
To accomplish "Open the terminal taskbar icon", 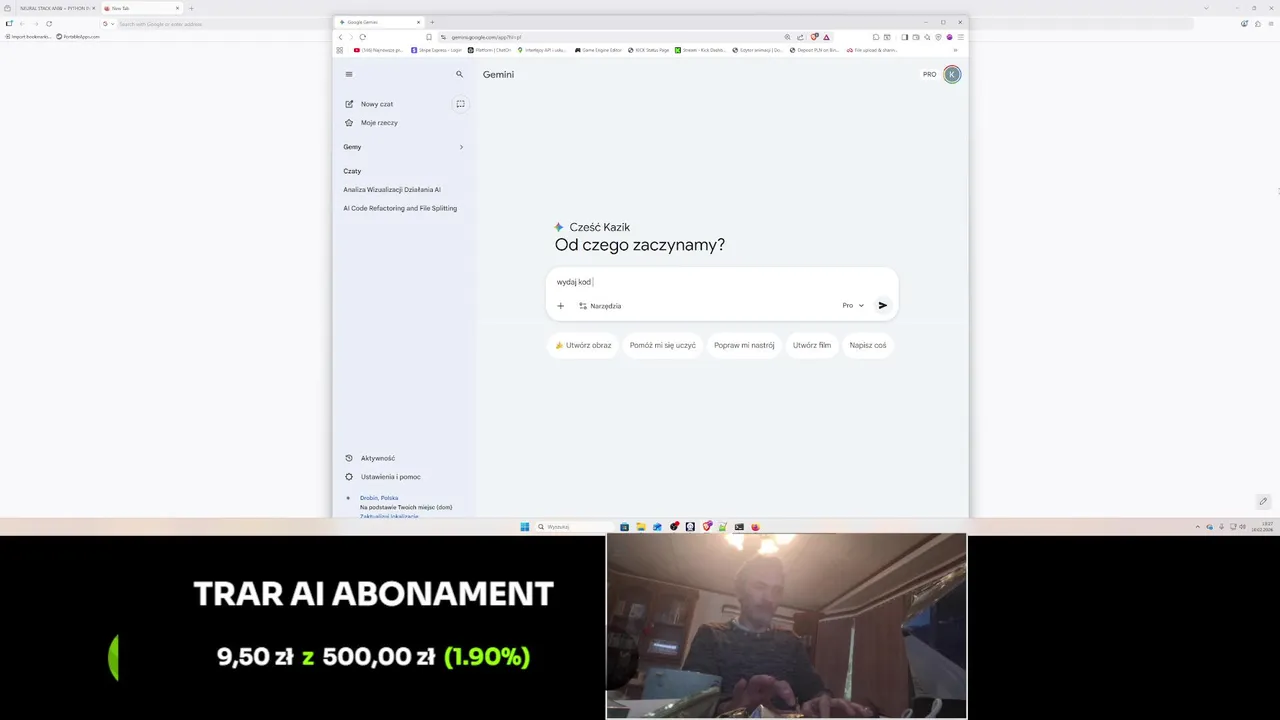I will tap(739, 527).
